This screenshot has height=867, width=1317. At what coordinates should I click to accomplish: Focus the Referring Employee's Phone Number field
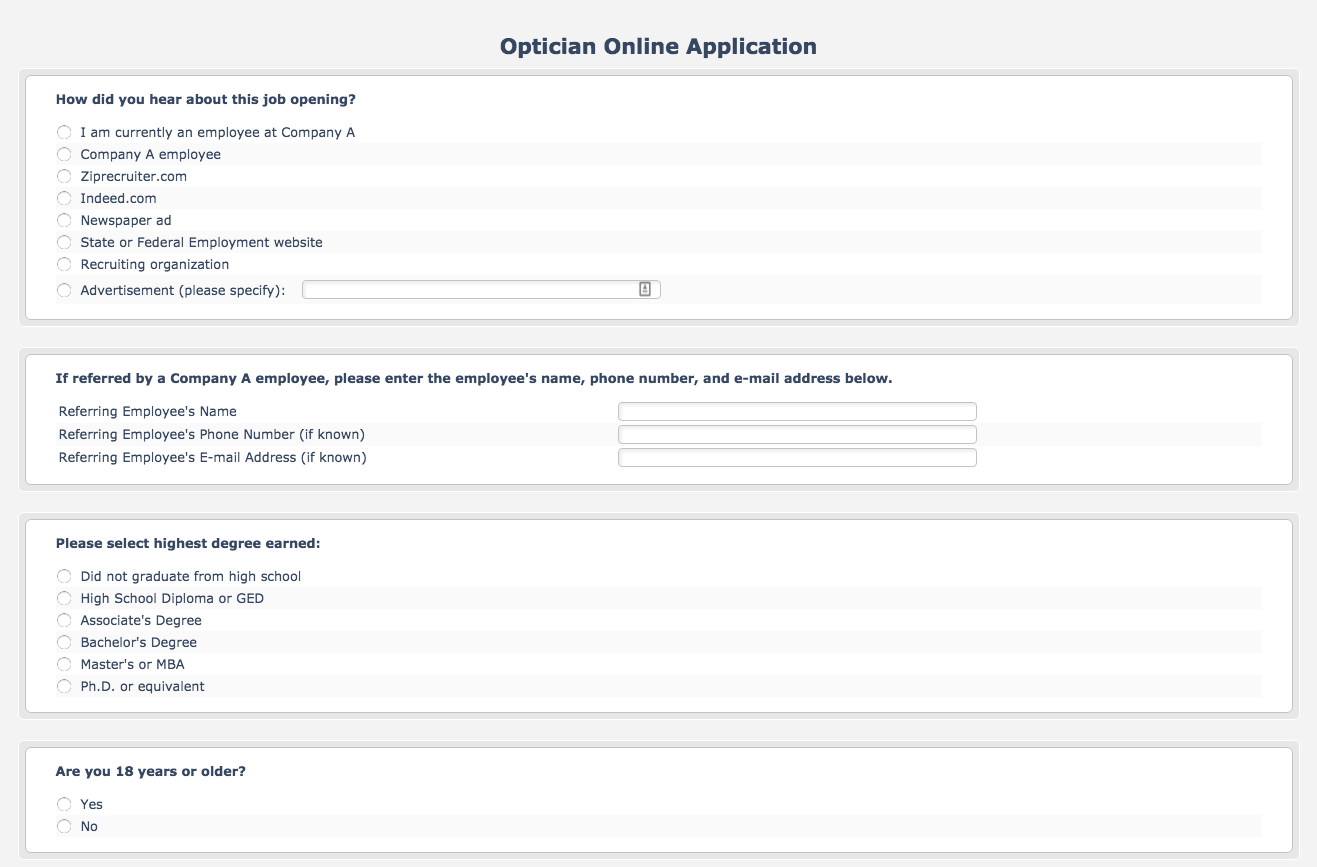797,434
